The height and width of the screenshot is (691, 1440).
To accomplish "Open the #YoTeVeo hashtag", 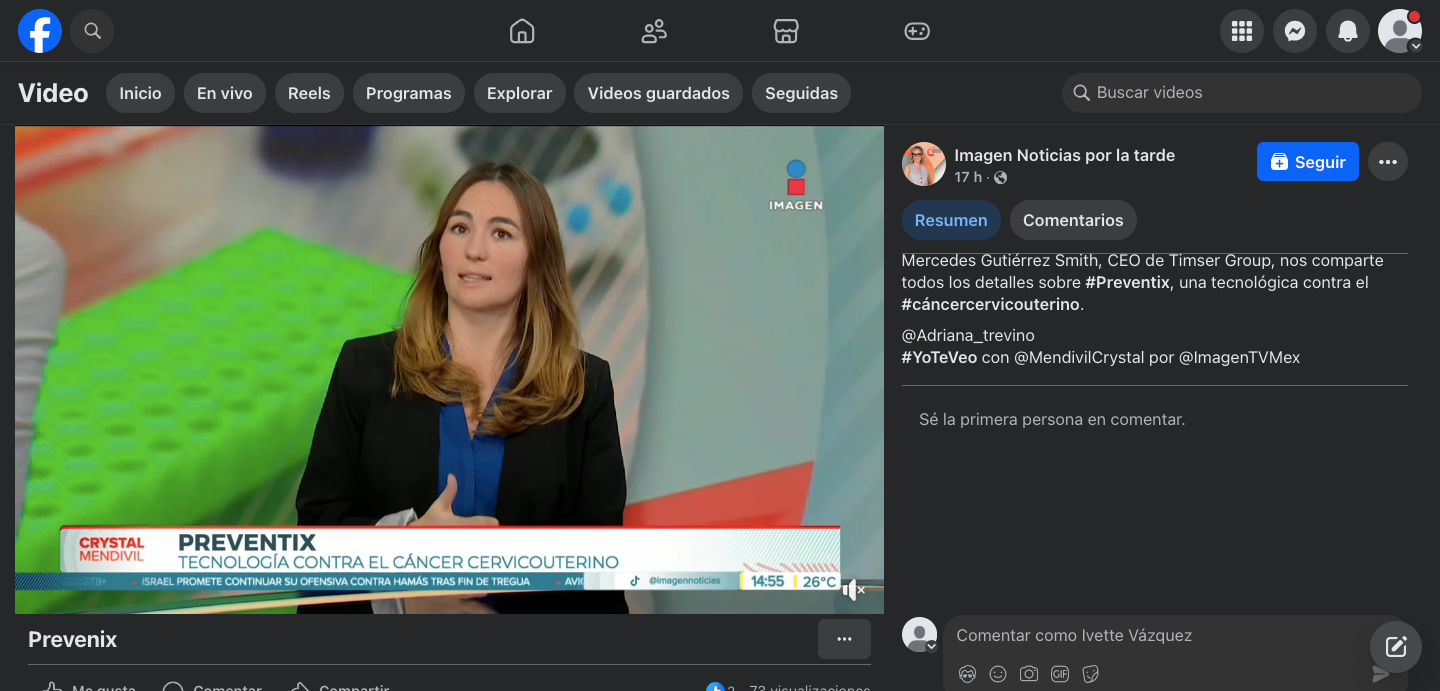I will (x=939, y=357).
